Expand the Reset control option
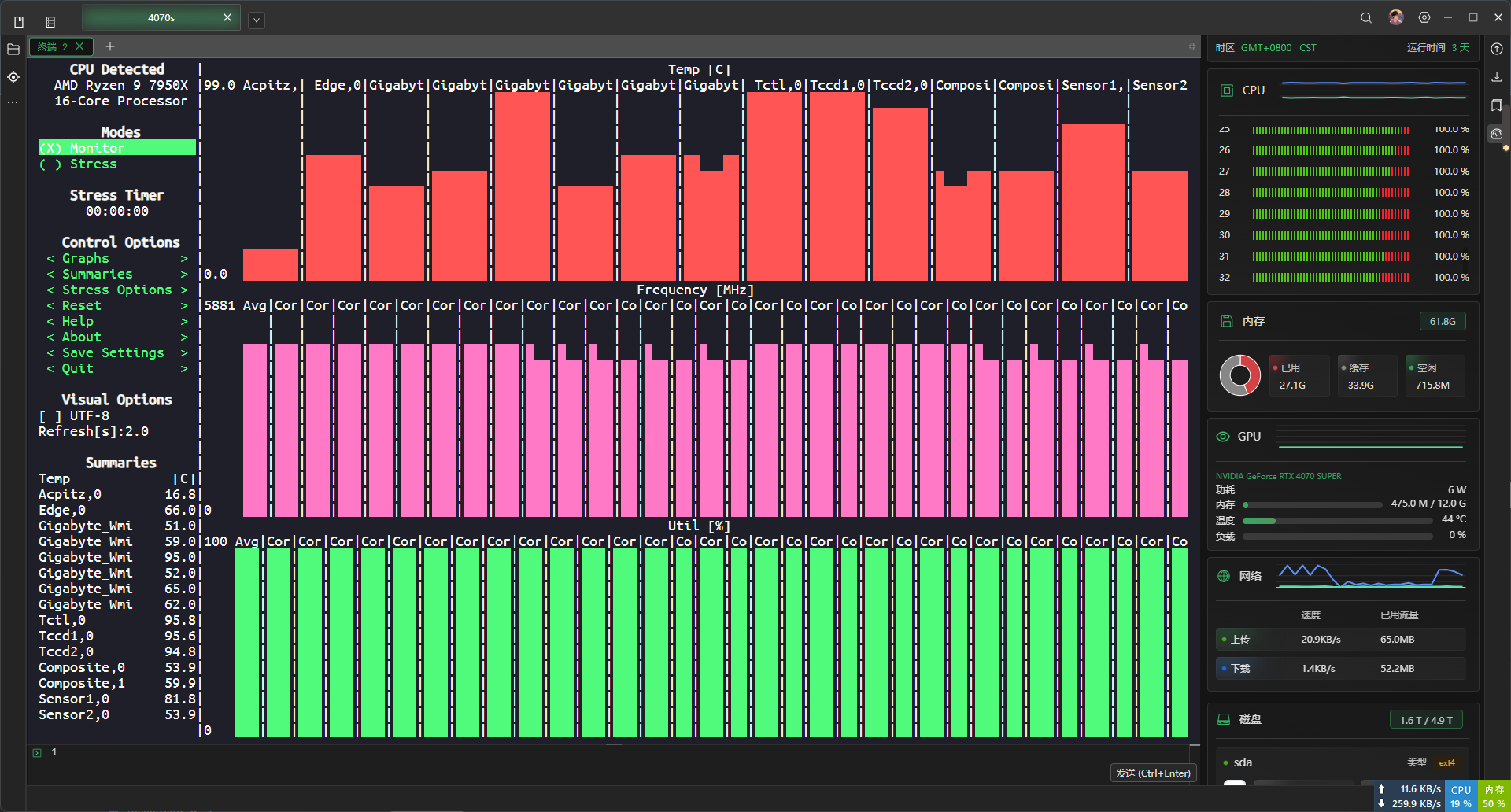 coord(116,305)
